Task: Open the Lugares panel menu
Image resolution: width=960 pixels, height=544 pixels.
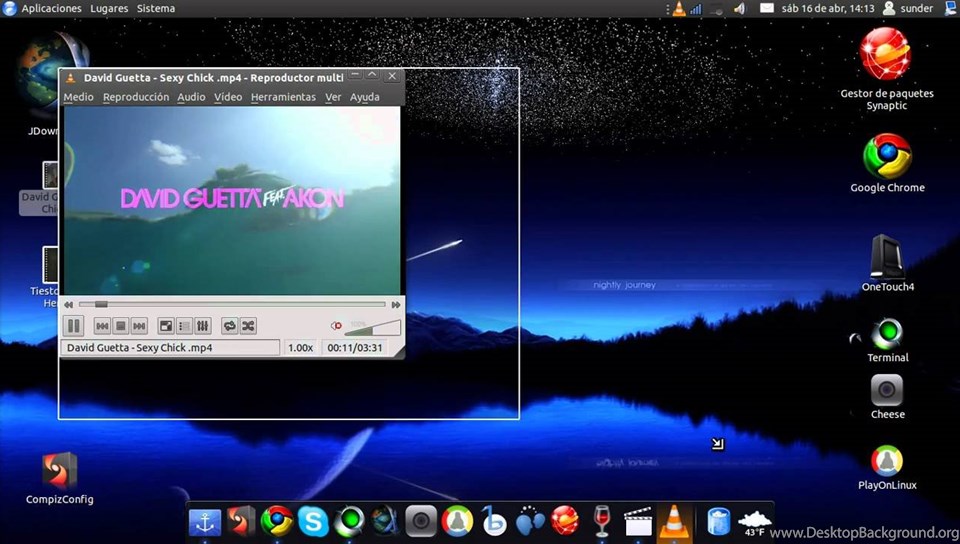Action: click(x=109, y=9)
